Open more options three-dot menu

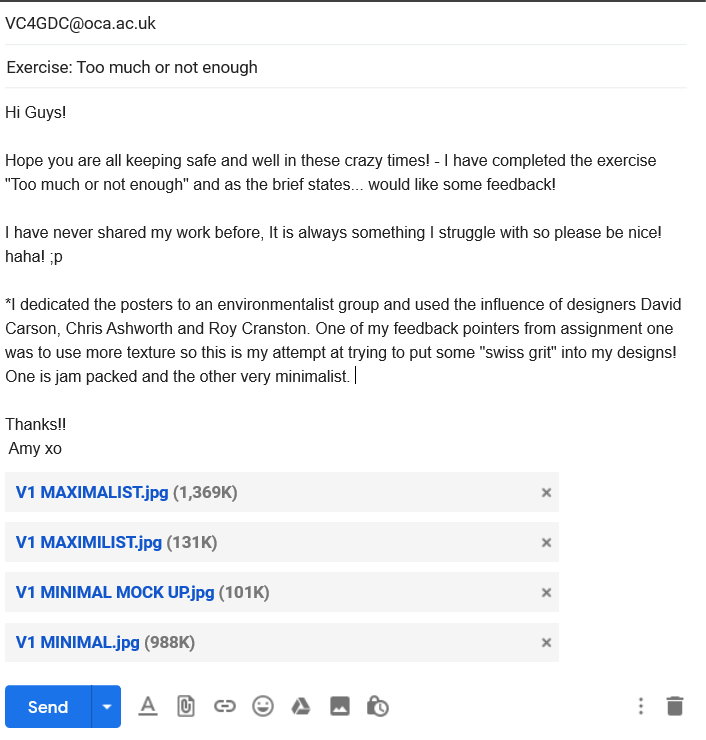coord(641,706)
